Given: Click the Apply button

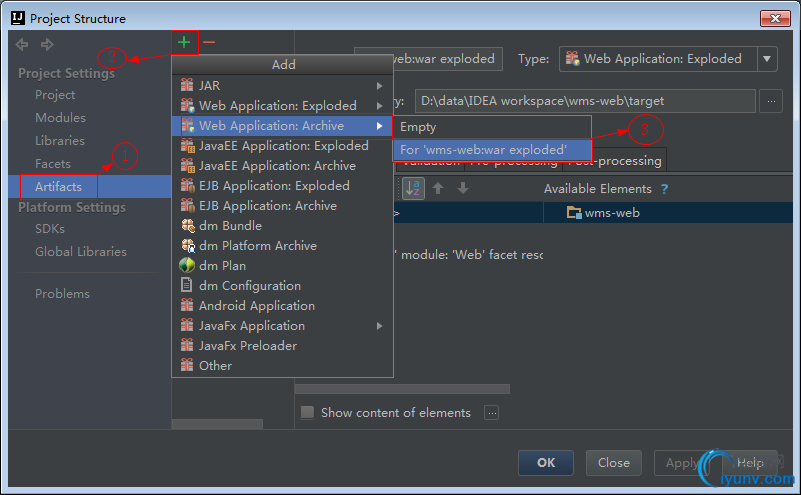Looking at the screenshot, I should pyautogui.click(x=681, y=463).
